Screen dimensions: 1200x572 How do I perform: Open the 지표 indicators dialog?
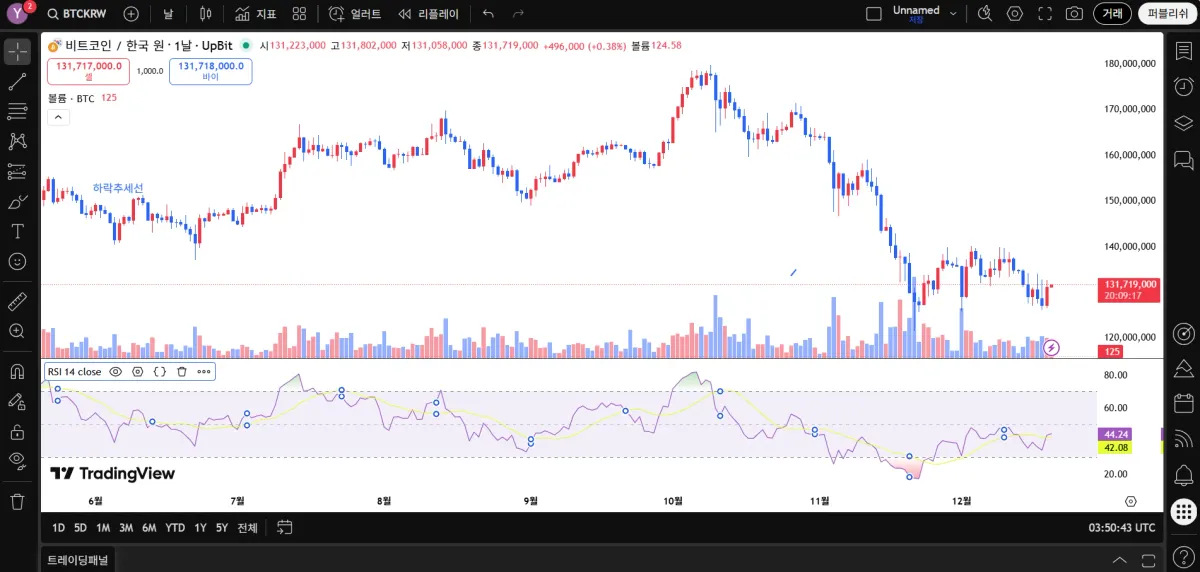coord(256,14)
